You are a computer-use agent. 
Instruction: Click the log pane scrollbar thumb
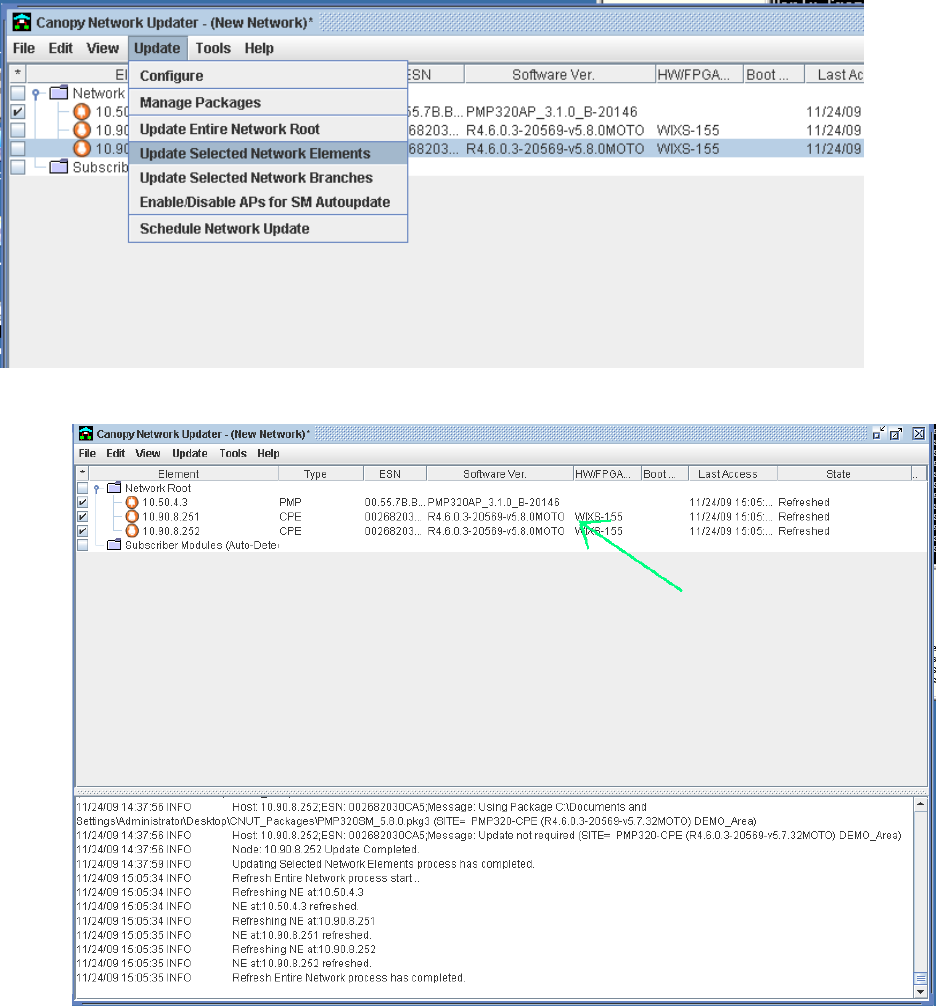(921, 978)
